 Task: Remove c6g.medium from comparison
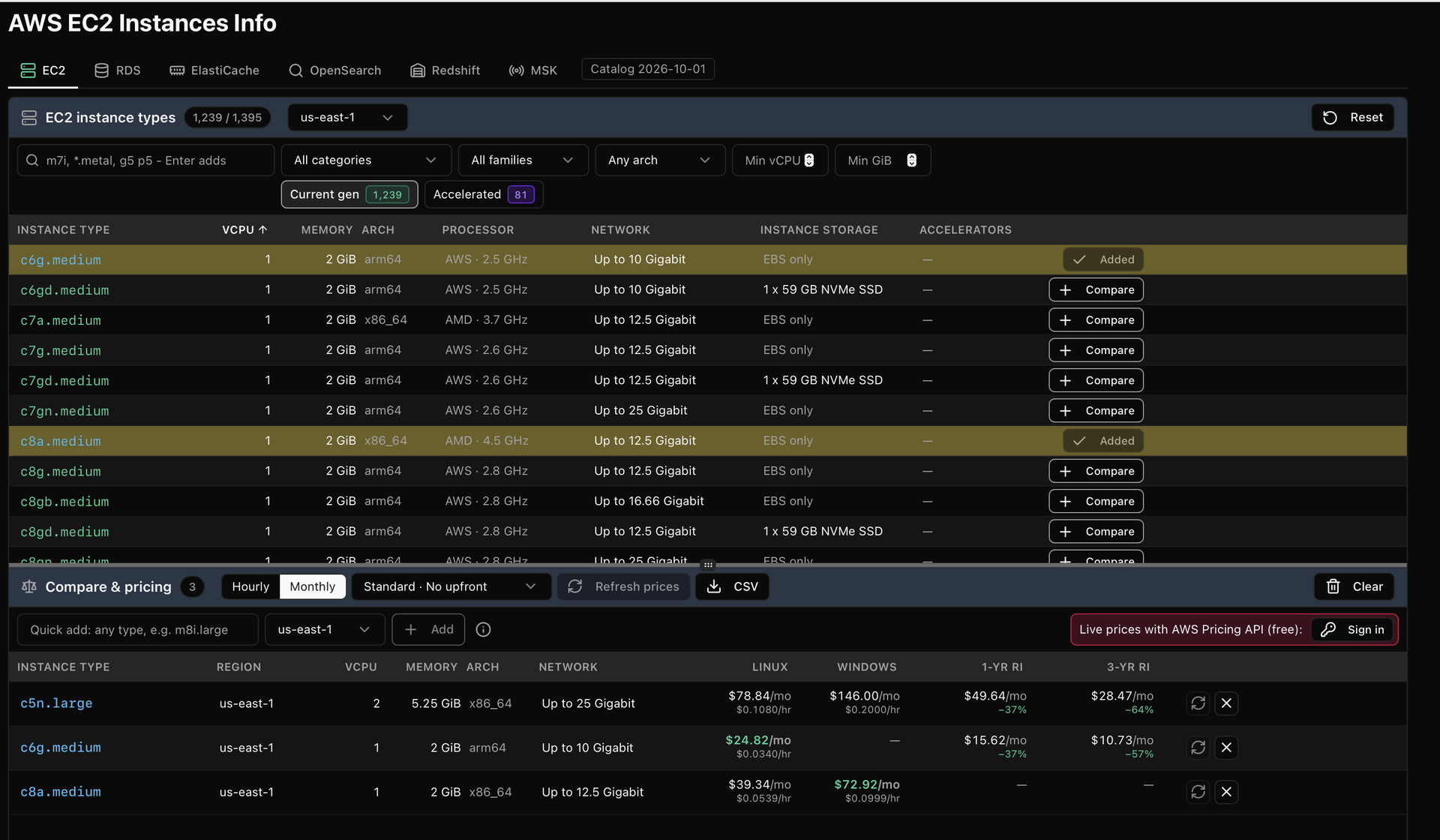point(1226,748)
